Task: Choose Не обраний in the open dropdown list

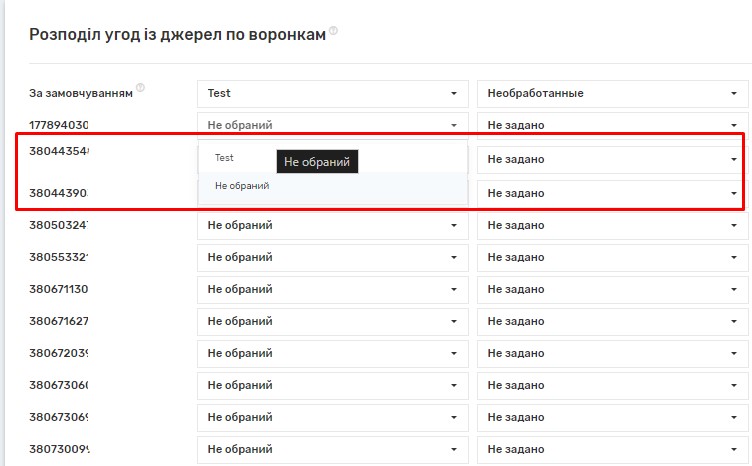Action: [242, 186]
